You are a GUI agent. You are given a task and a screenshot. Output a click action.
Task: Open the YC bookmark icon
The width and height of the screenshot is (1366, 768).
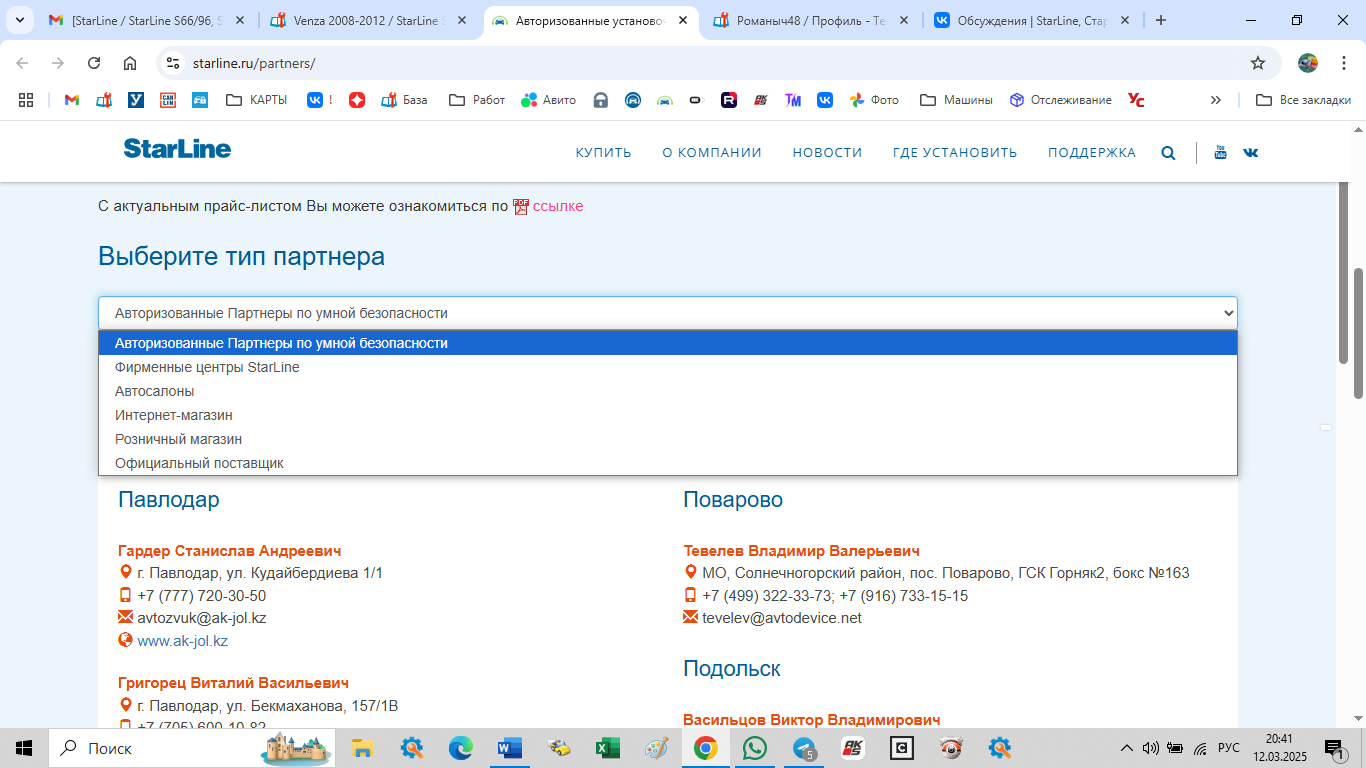[1136, 100]
